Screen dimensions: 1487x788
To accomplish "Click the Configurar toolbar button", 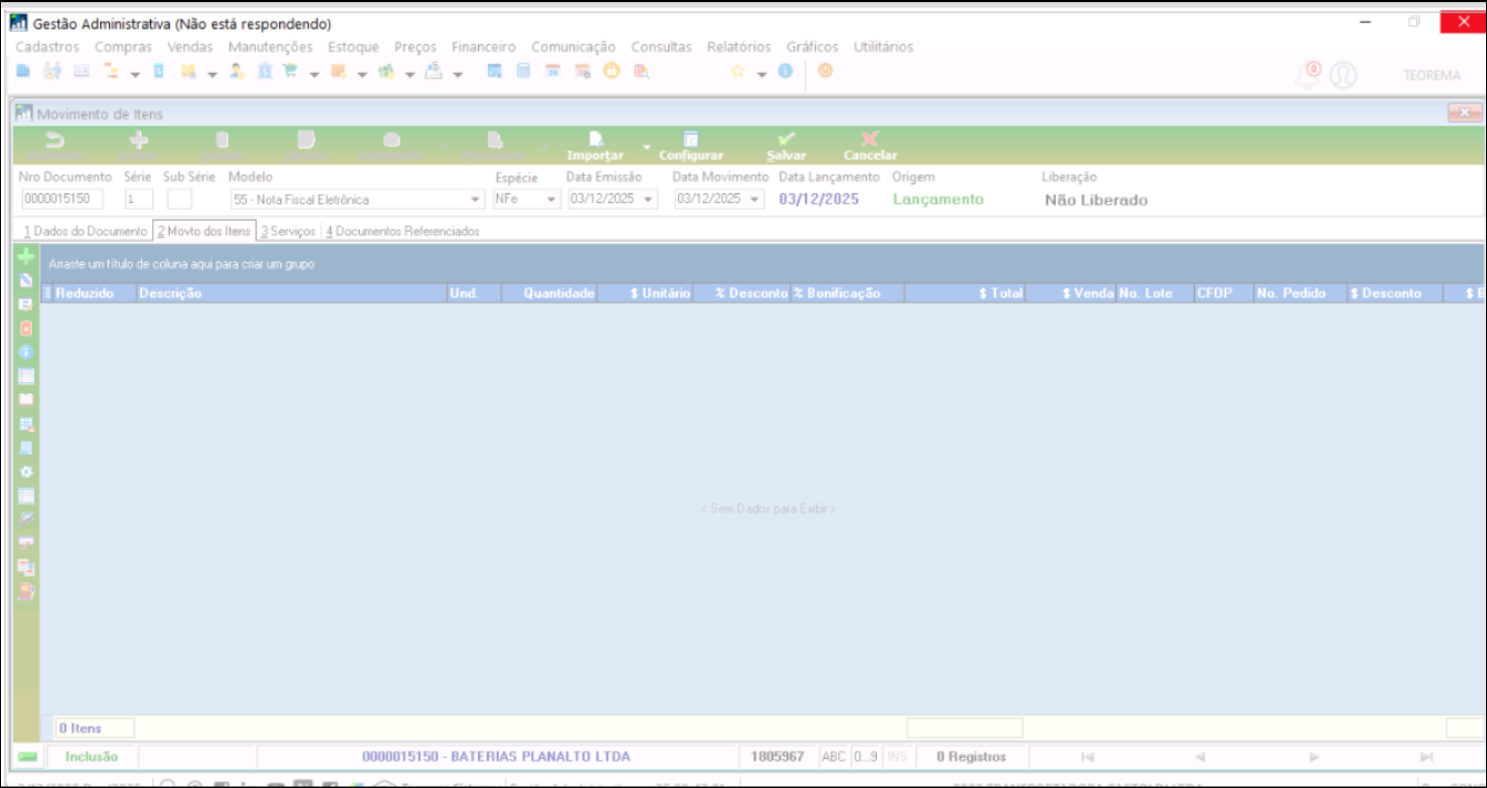I will (x=691, y=146).
